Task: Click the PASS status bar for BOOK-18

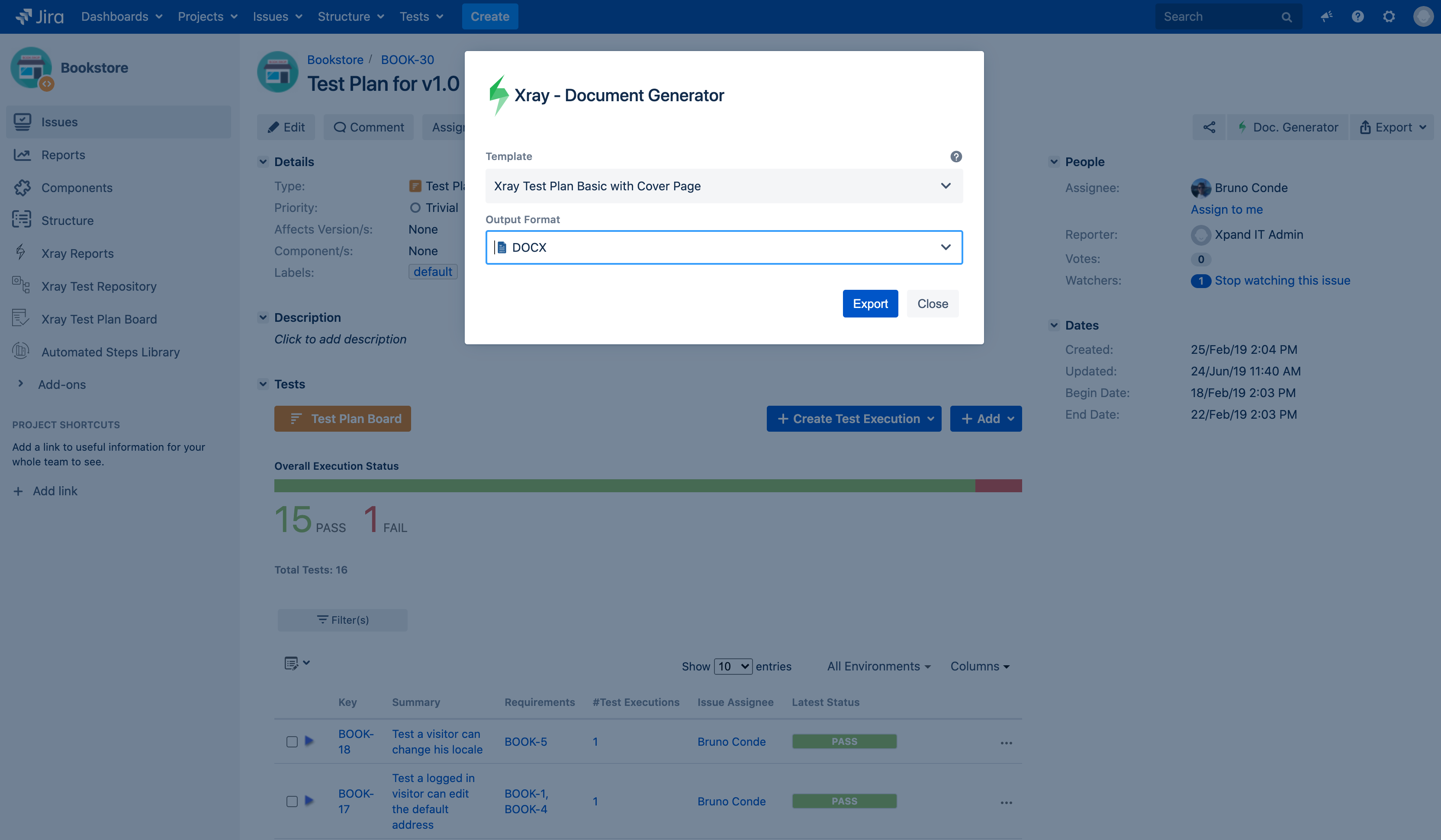Action: point(844,741)
